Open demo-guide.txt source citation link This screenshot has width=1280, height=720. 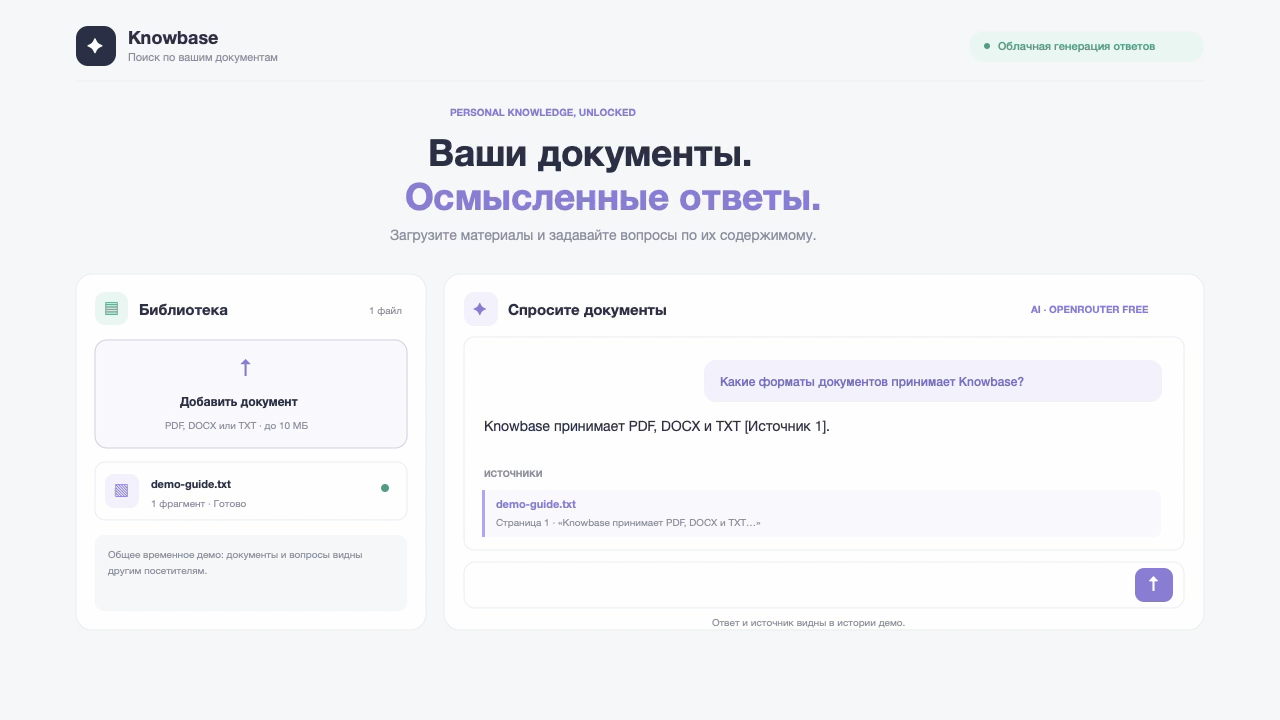click(536, 504)
